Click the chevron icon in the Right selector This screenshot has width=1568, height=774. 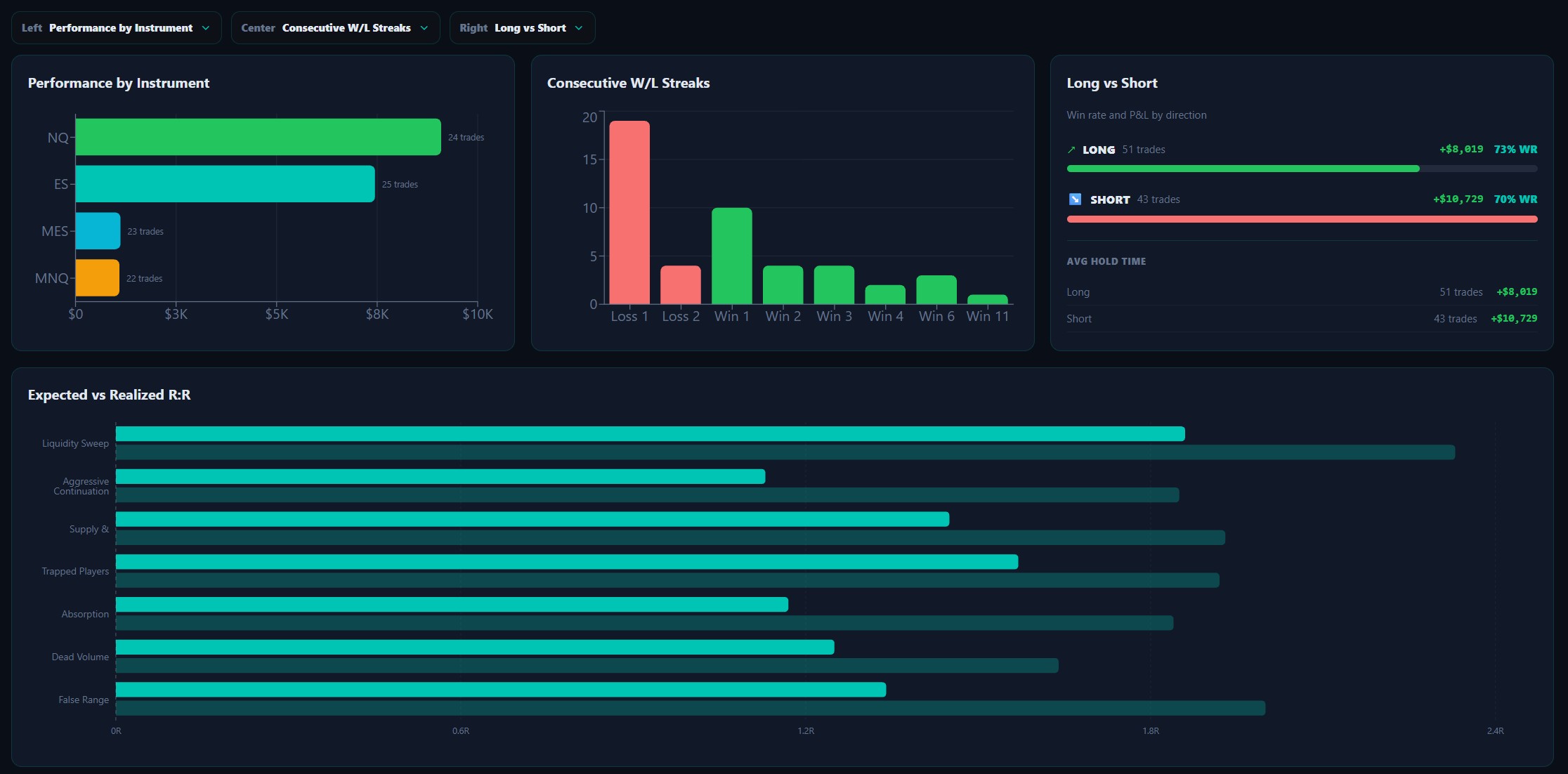579,28
